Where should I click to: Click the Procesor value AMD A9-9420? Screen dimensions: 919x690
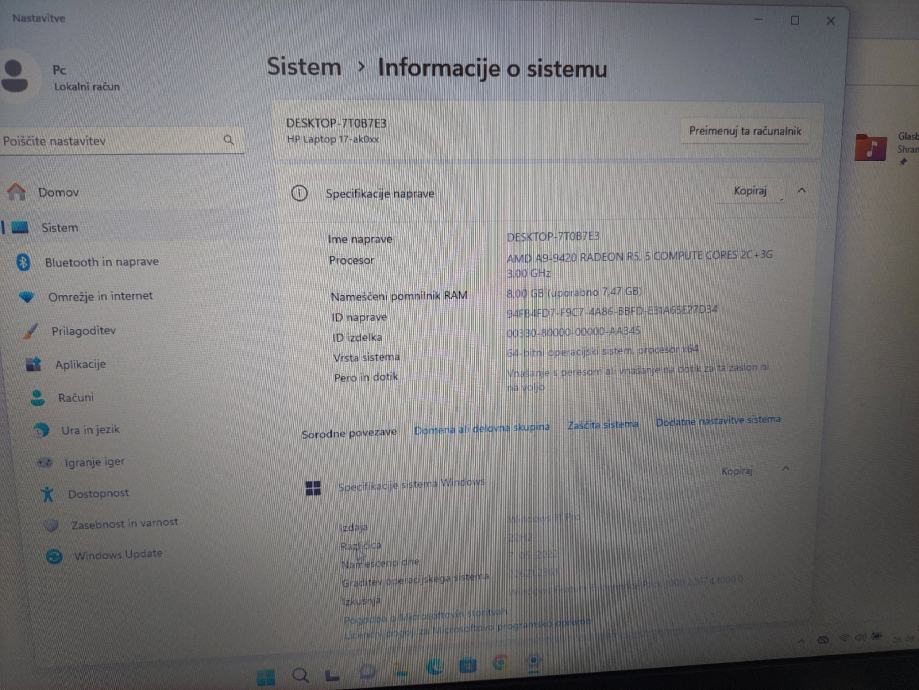[639, 264]
